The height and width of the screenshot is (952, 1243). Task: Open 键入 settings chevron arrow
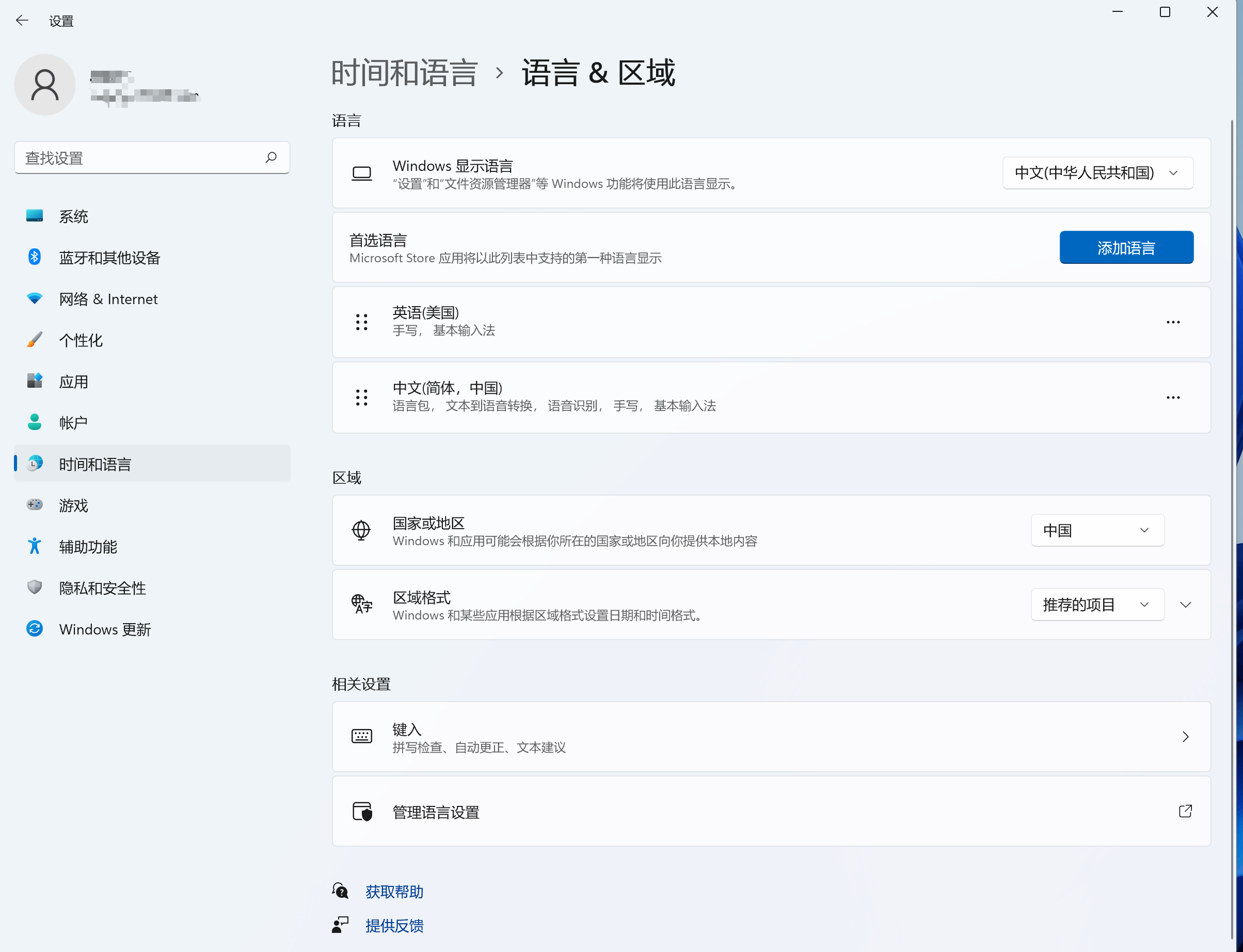[1186, 737]
